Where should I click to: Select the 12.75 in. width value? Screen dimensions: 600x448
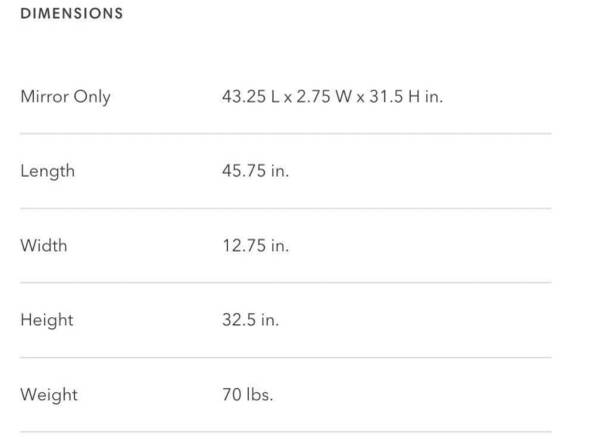tap(255, 245)
